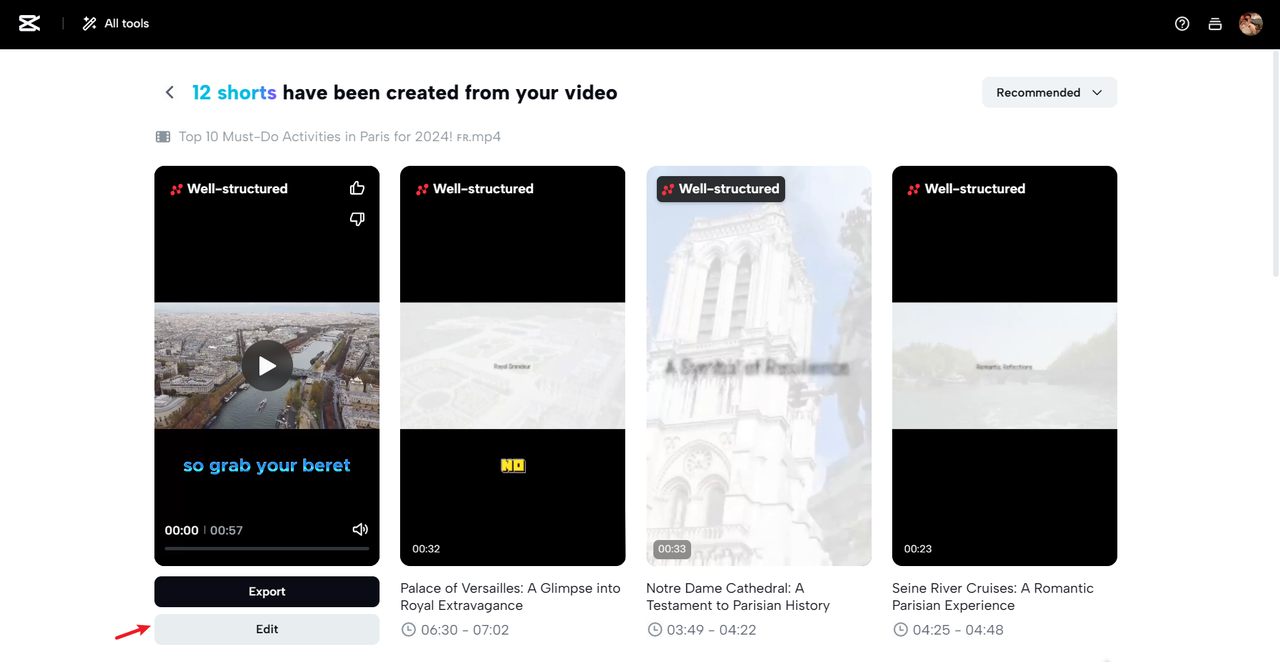The width and height of the screenshot is (1280, 662).
Task: Click the 00:00 | 00:57 time counter
Action: (204, 530)
